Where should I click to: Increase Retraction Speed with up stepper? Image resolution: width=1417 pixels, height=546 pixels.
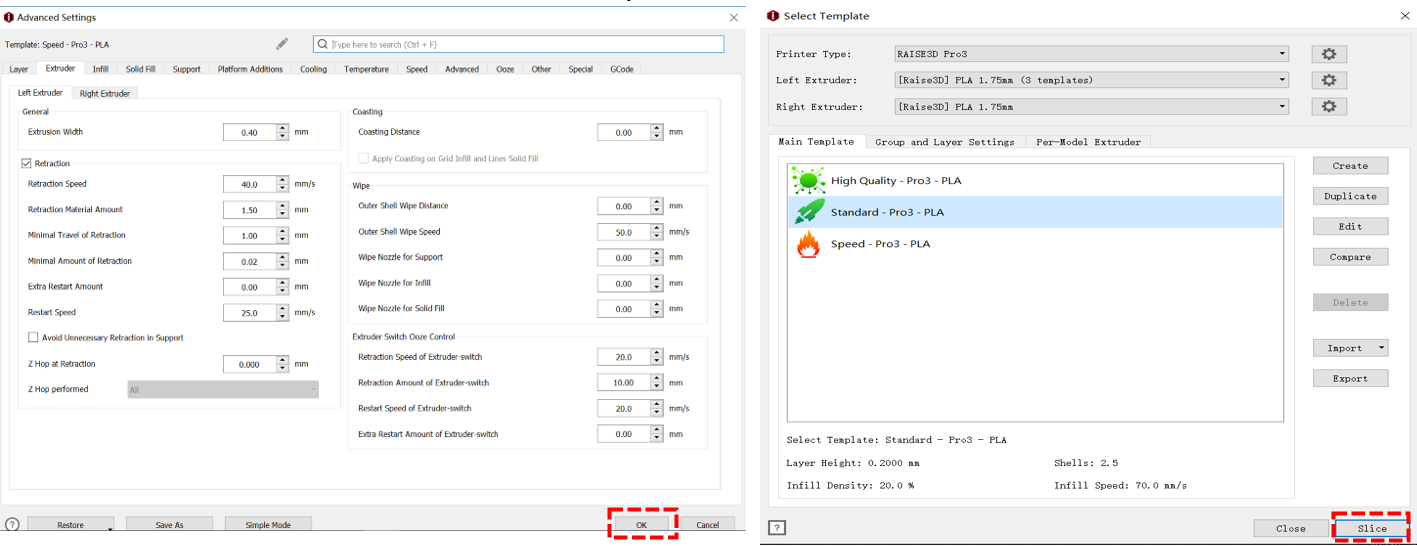tap(283, 180)
